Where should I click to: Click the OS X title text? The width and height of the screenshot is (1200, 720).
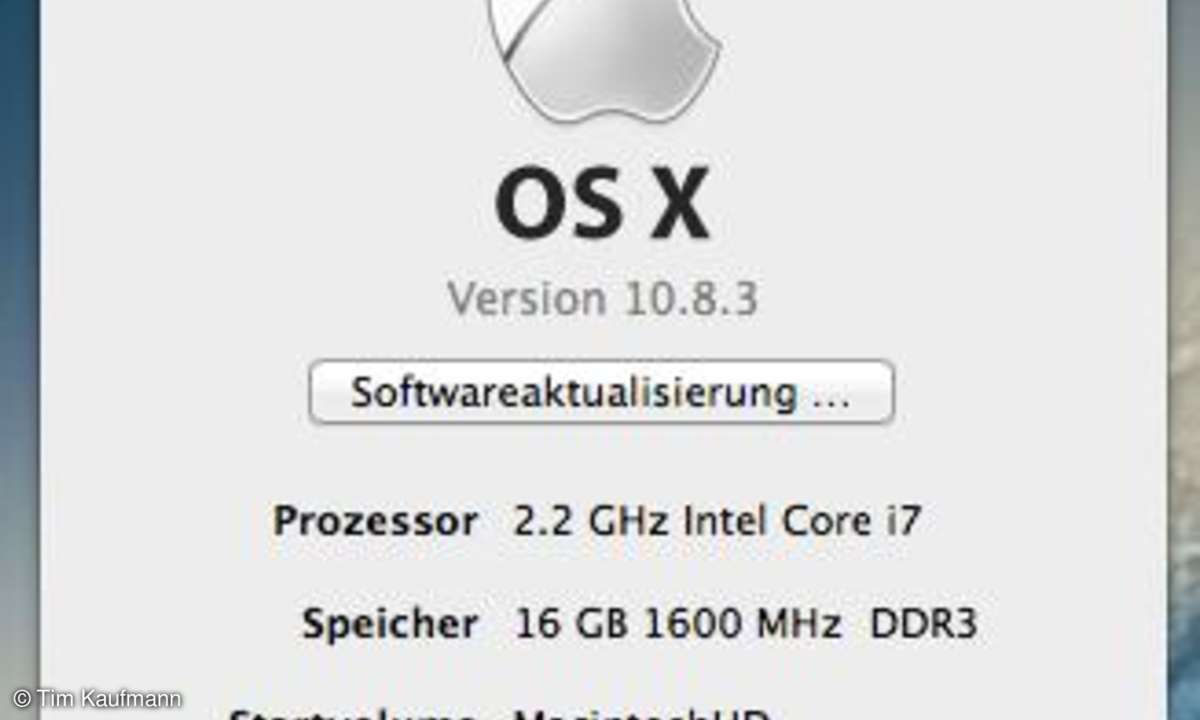(602, 206)
